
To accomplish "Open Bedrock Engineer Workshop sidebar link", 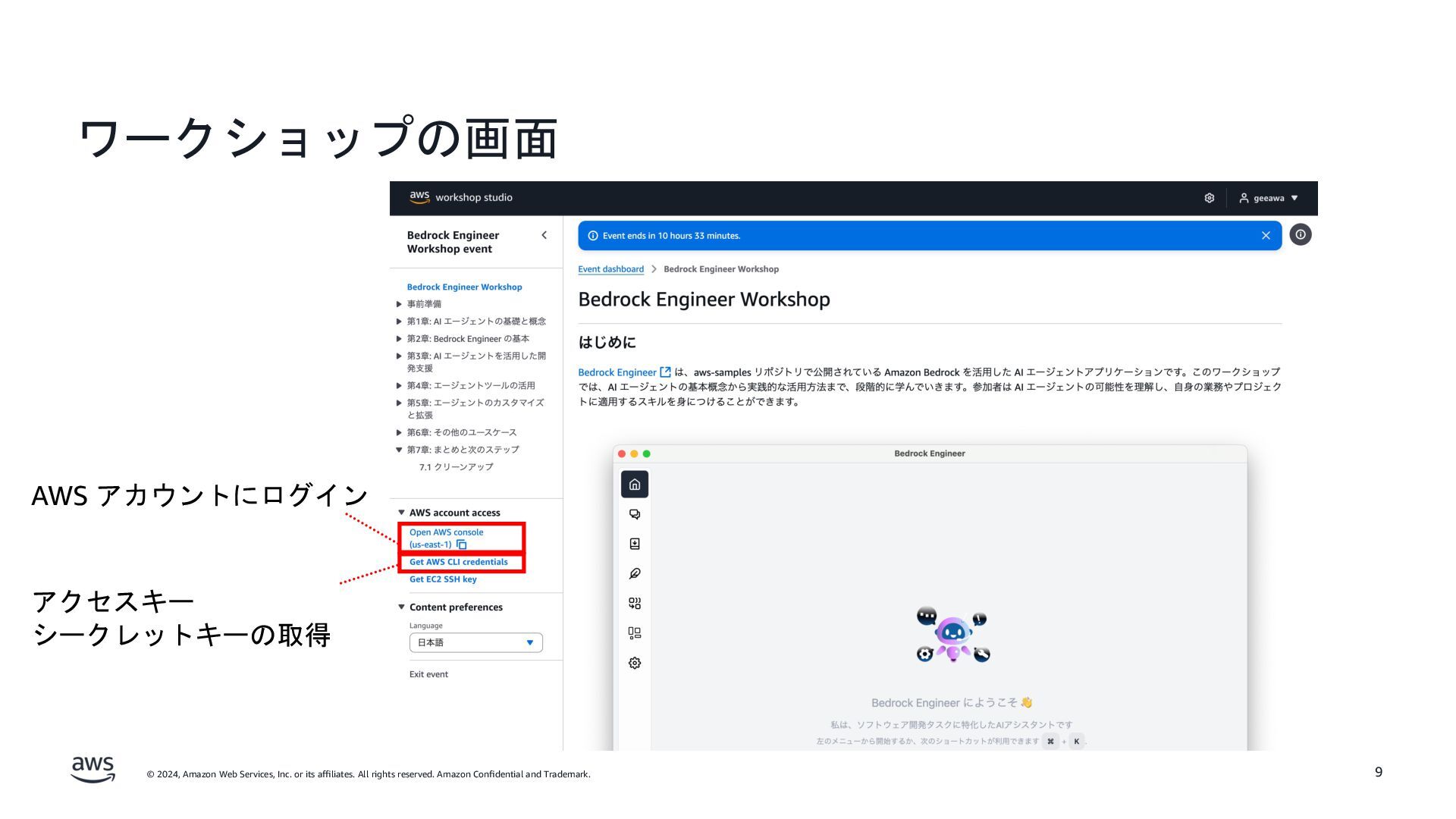I will (x=464, y=287).
